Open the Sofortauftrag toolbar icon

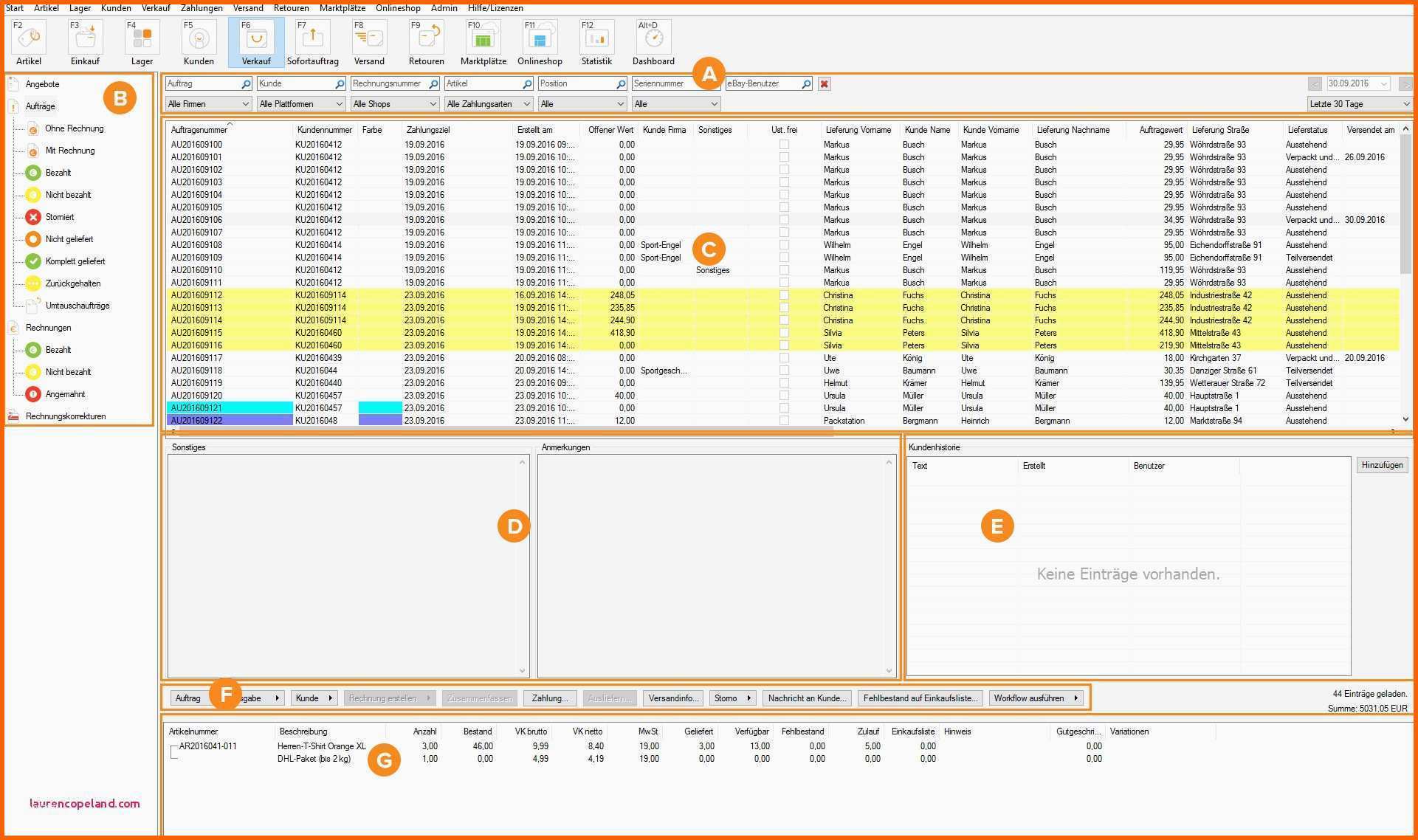click(312, 43)
